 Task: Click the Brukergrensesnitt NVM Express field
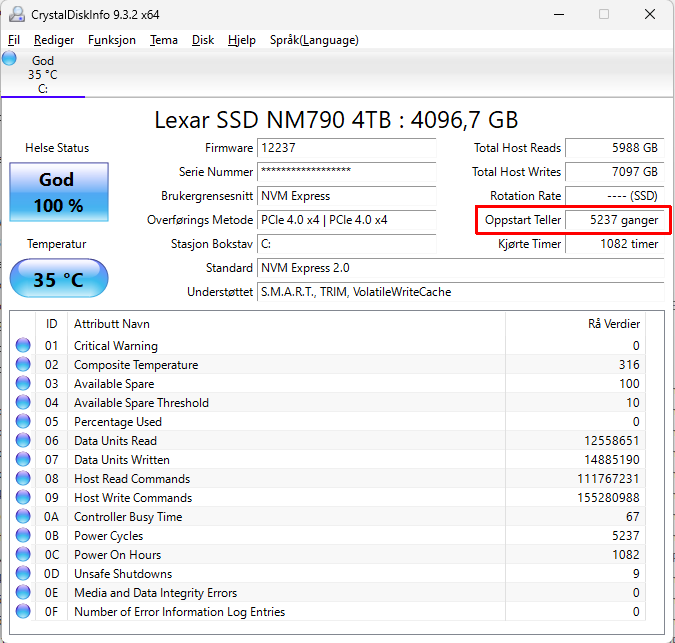click(x=347, y=196)
